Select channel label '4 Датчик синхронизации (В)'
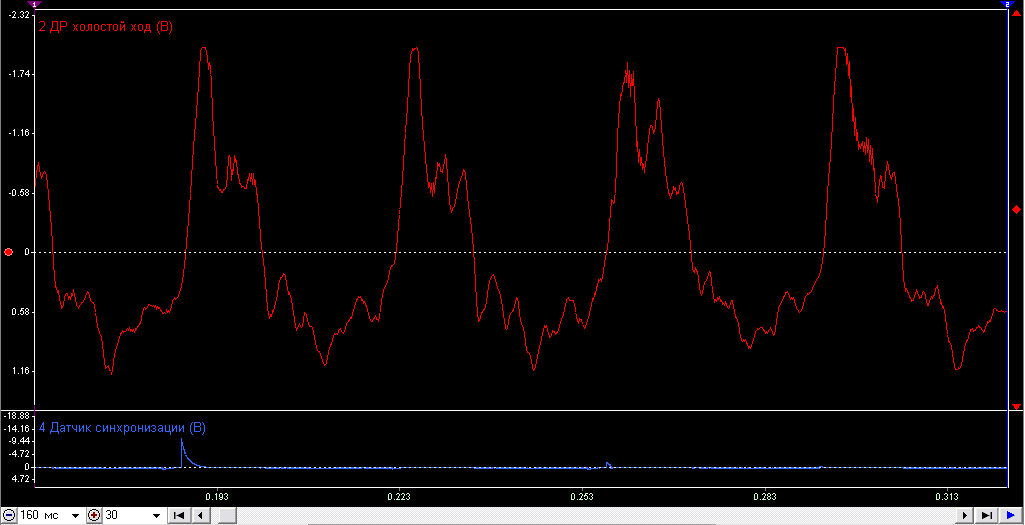Image resolution: width=1025 pixels, height=525 pixels. pos(122,428)
